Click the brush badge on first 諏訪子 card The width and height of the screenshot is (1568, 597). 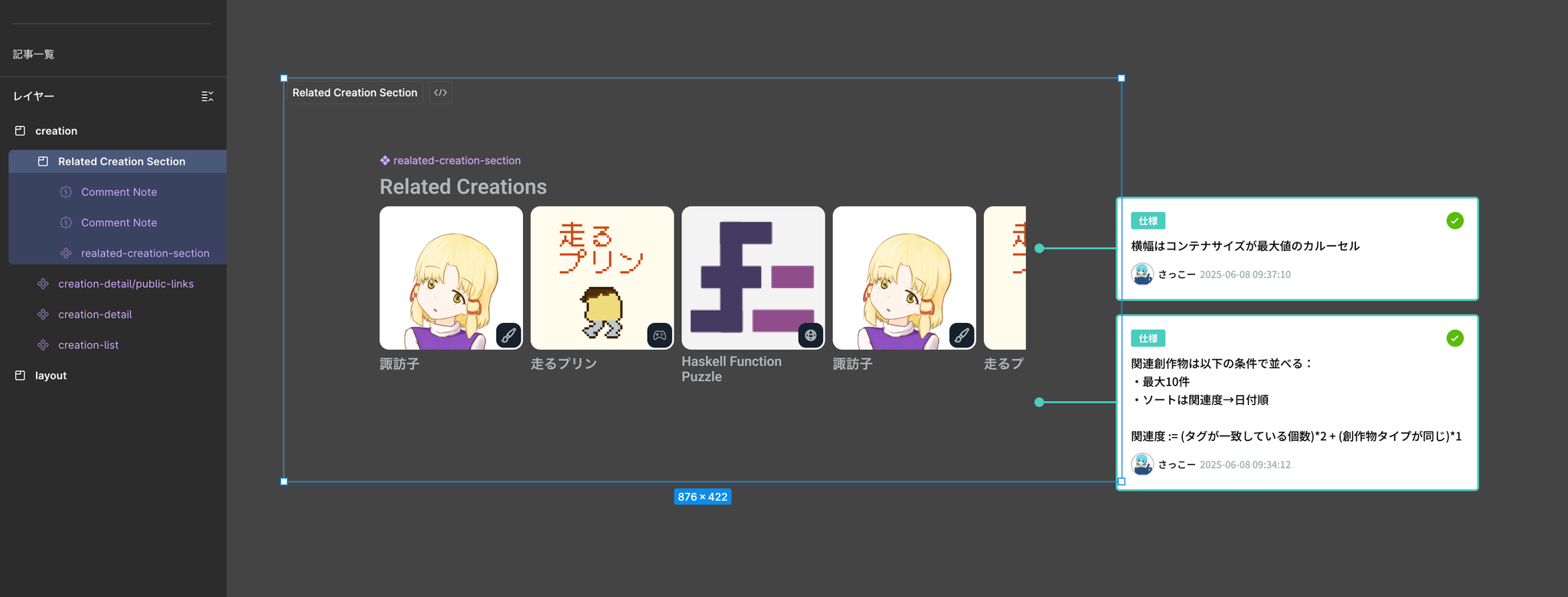508,335
